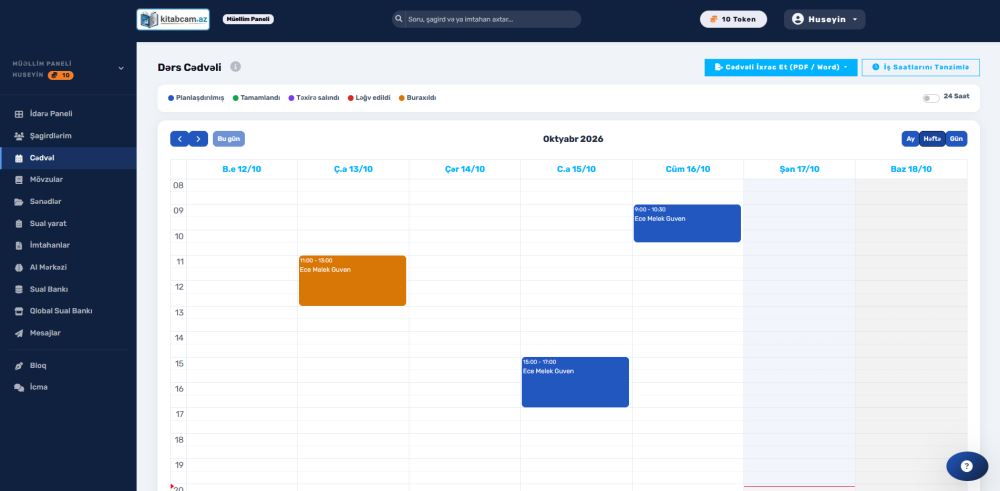The width and height of the screenshot is (1000, 491).
Task: Click the Mesajlar paper plane icon
Action: point(18,333)
